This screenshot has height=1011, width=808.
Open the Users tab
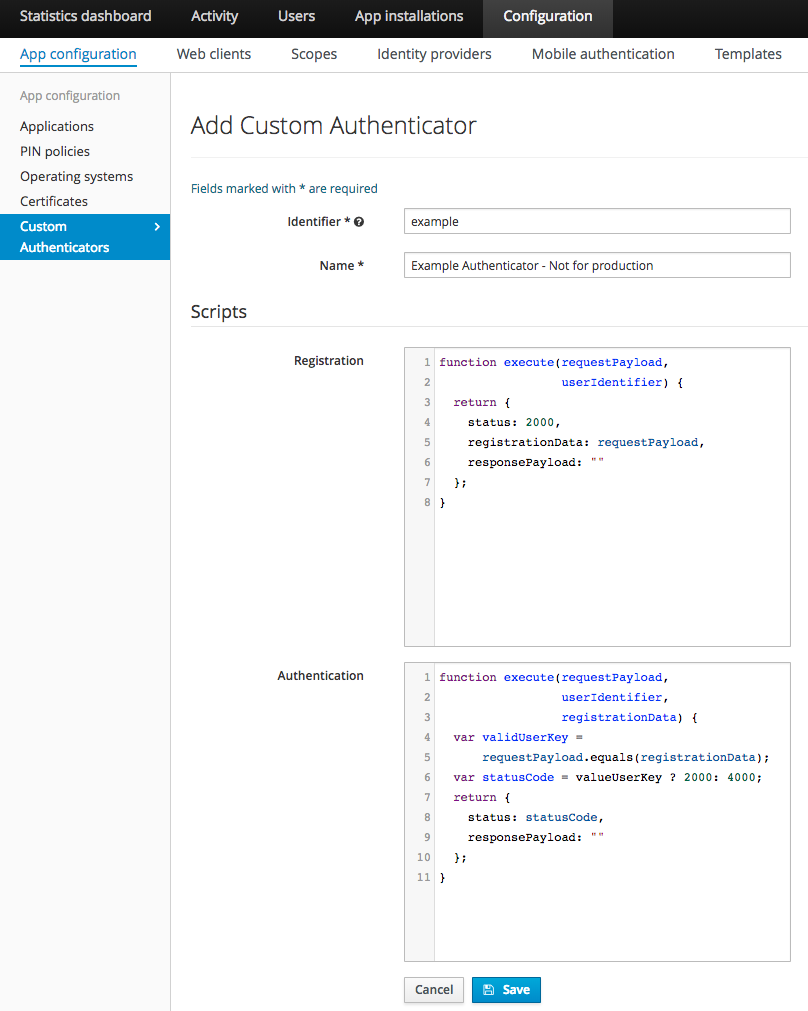pyautogui.click(x=296, y=16)
